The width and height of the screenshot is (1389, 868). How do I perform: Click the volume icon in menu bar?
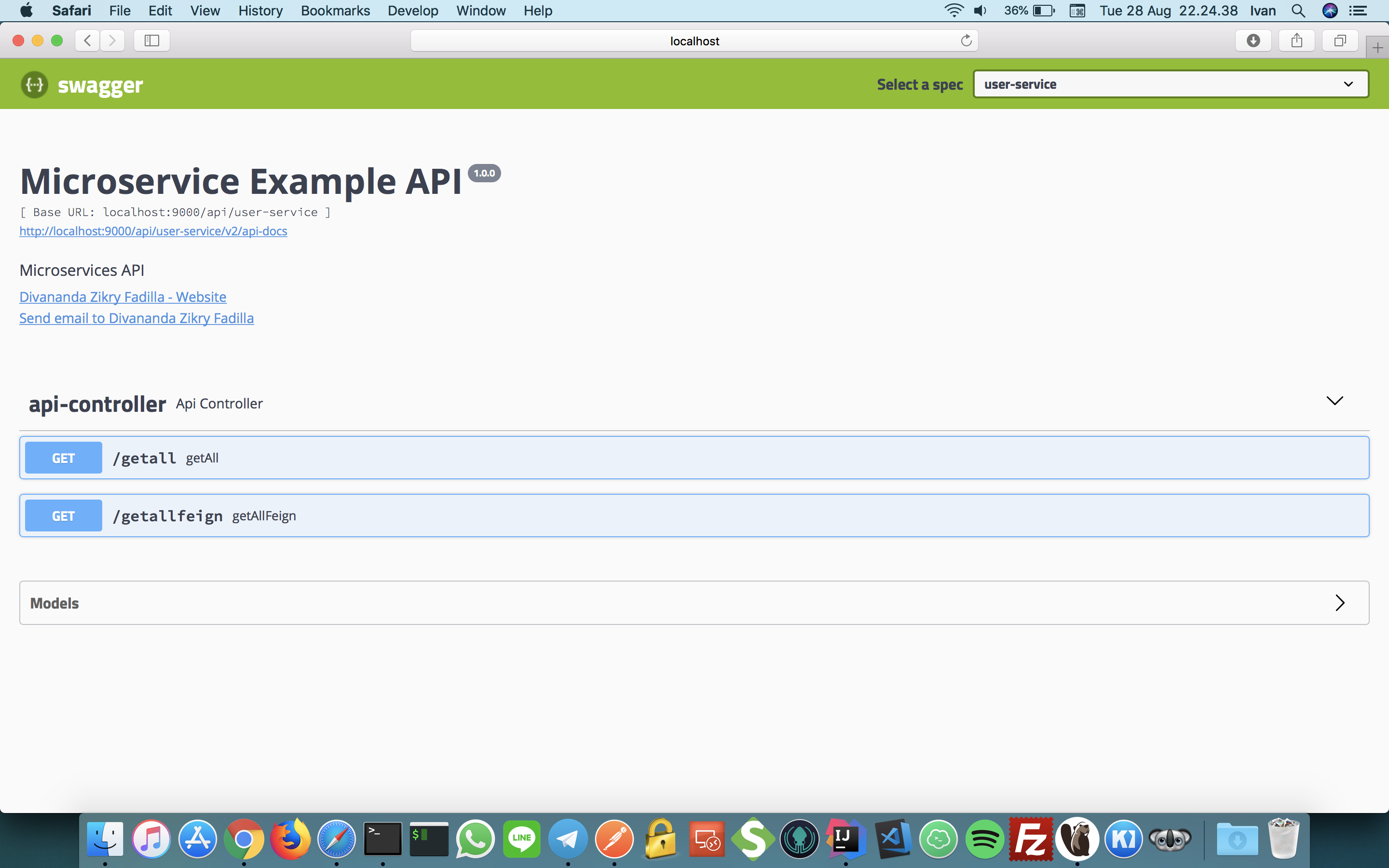click(980, 10)
